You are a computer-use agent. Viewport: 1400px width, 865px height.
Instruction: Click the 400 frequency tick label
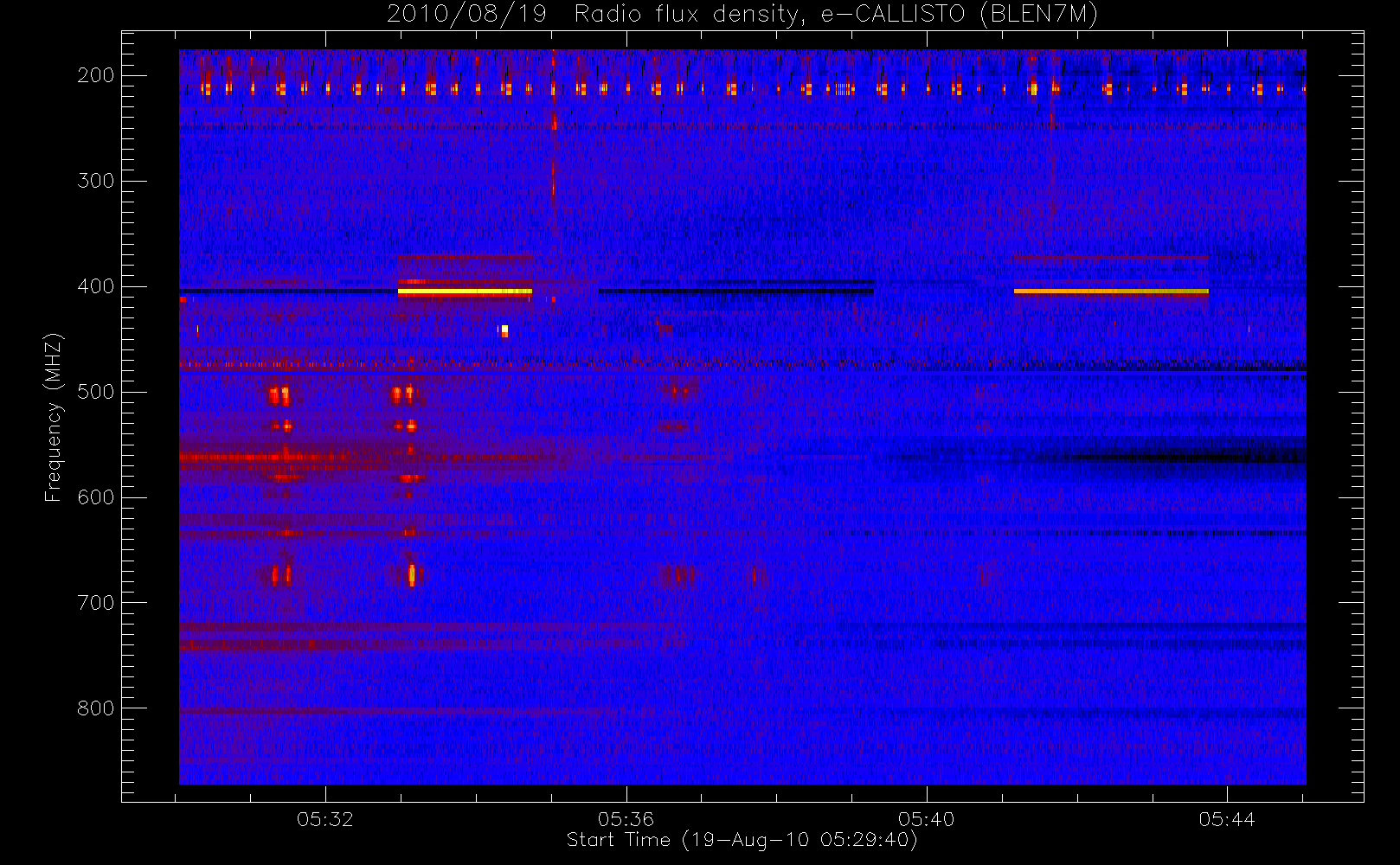[x=95, y=286]
